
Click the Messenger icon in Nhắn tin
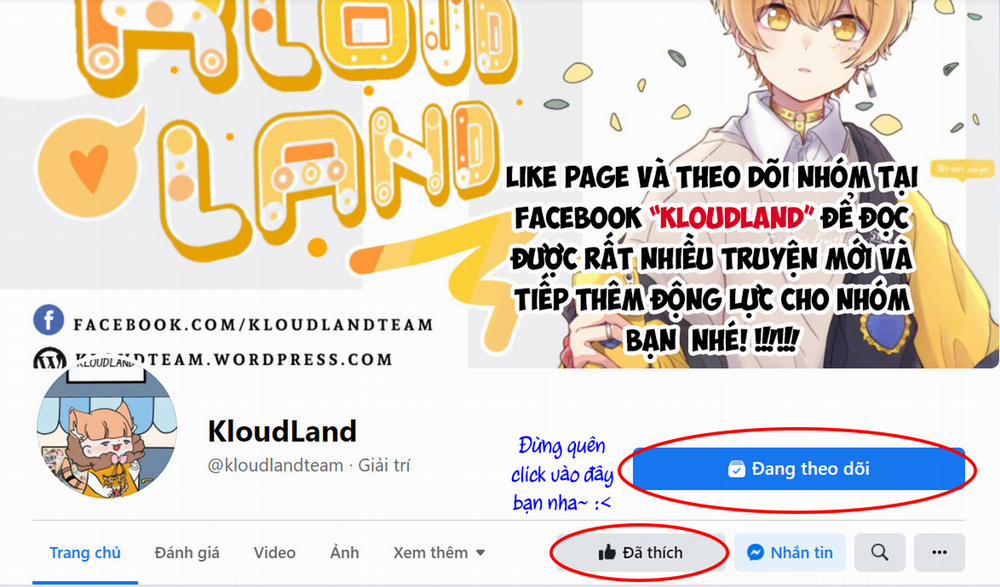(756, 553)
